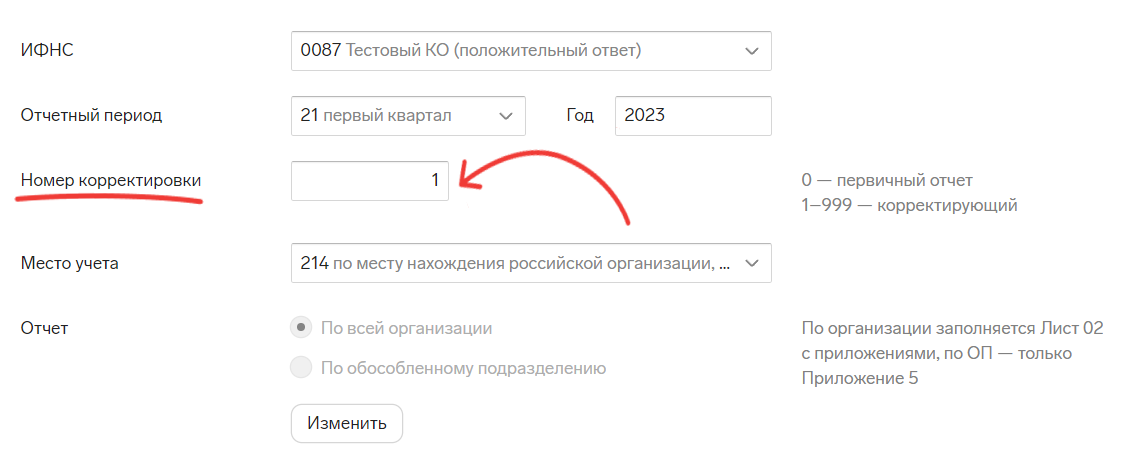Image resolution: width=1121 pixels, height=453 pixels.
Task: Click the hint text 1–999 — корректирующий
Action: [x=909, y=206]
